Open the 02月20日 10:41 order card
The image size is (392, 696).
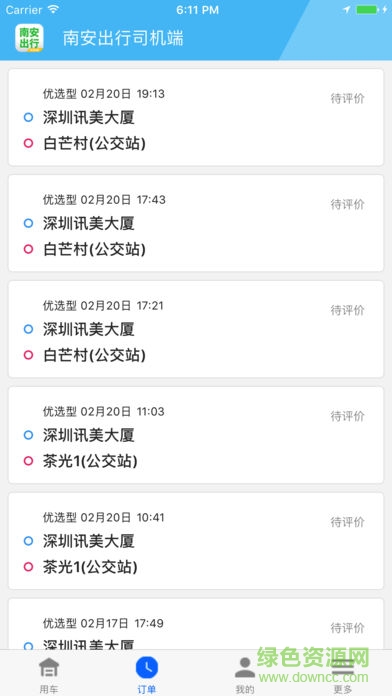(196, 541)
